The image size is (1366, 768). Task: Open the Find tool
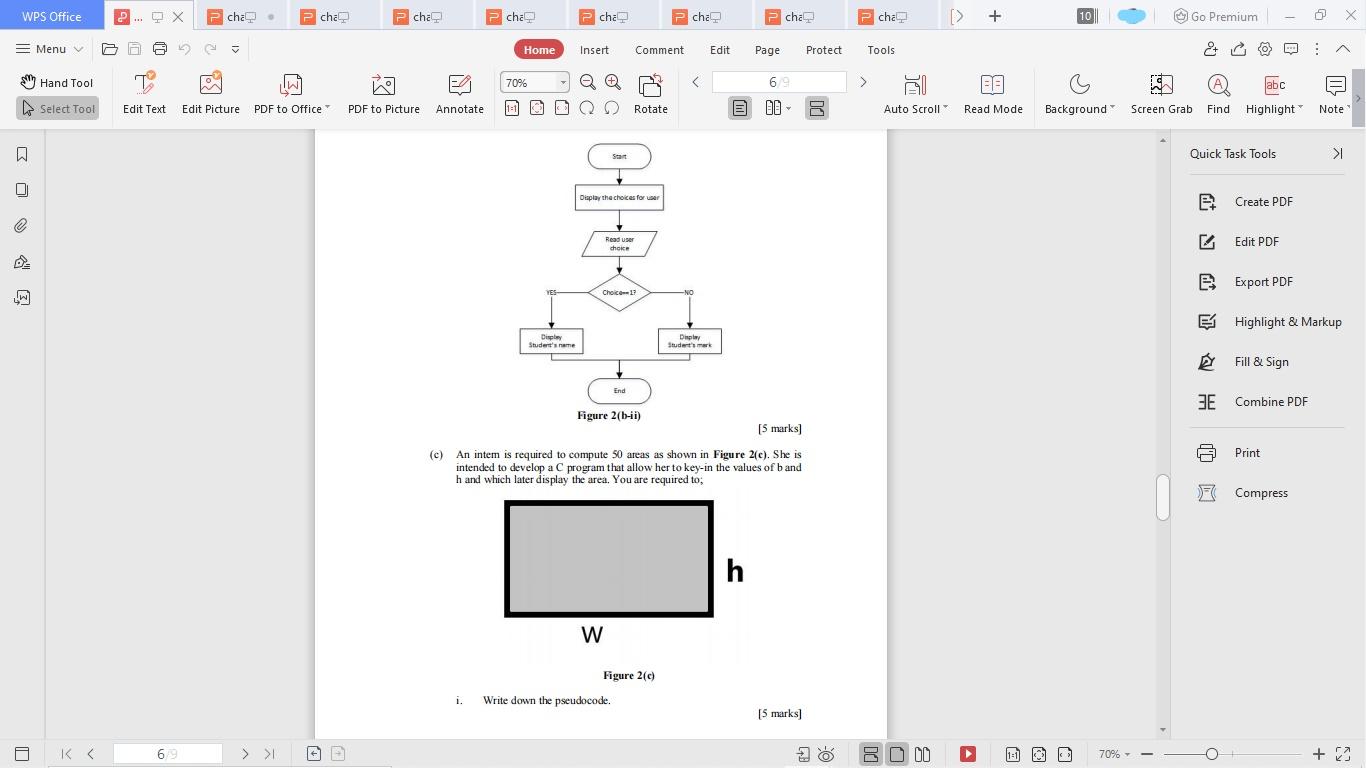click(x=1218, y=93)
